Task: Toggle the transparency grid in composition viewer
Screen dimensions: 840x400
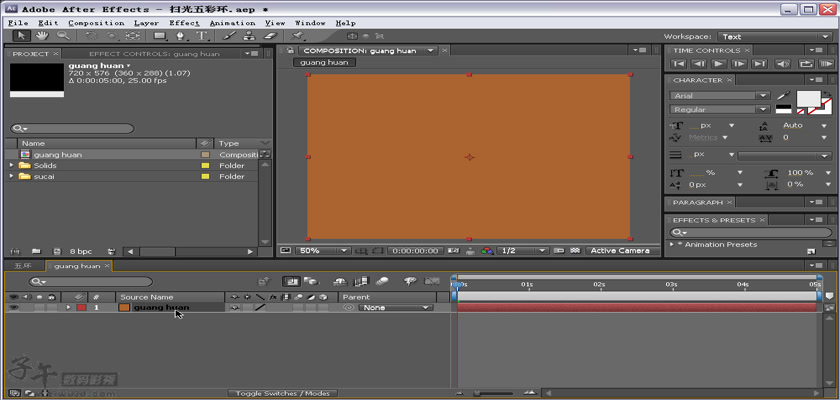Action: pyautogui.click(x=575, y=251)
